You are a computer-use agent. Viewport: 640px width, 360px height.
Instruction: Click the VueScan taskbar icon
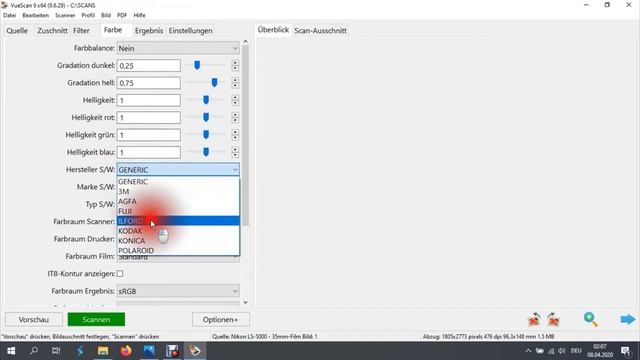195,351
